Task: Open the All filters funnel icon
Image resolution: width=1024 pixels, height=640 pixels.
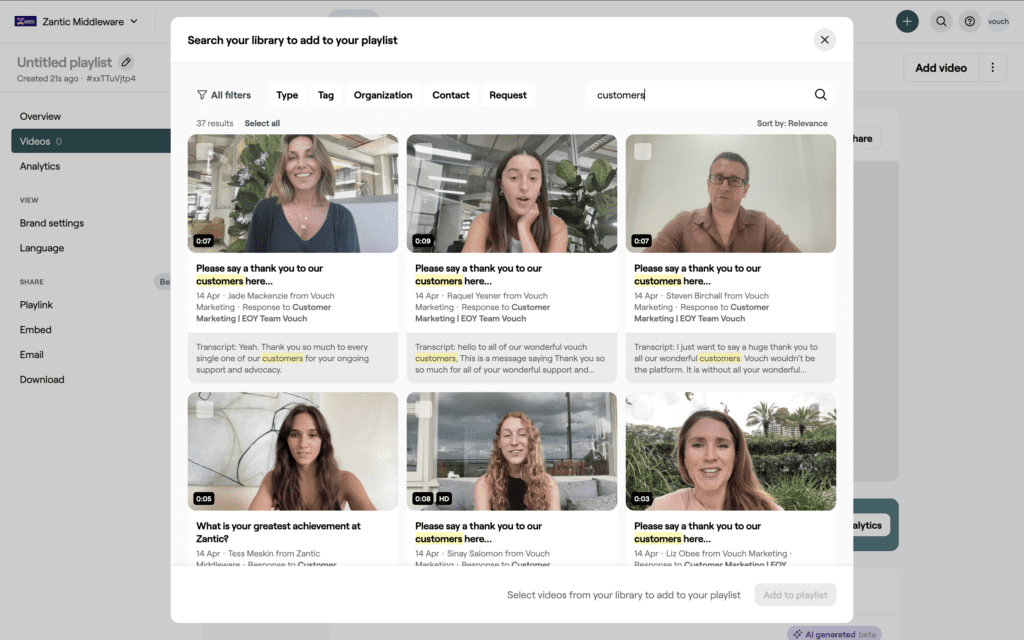Action: click(202, 95)
